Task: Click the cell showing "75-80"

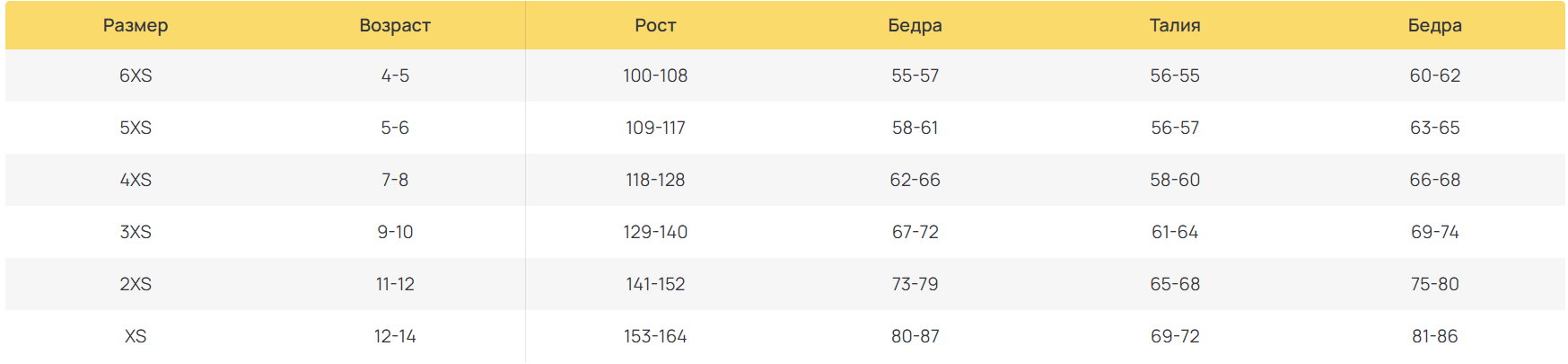Action: pyautogui.click(x=1434, y=284)
